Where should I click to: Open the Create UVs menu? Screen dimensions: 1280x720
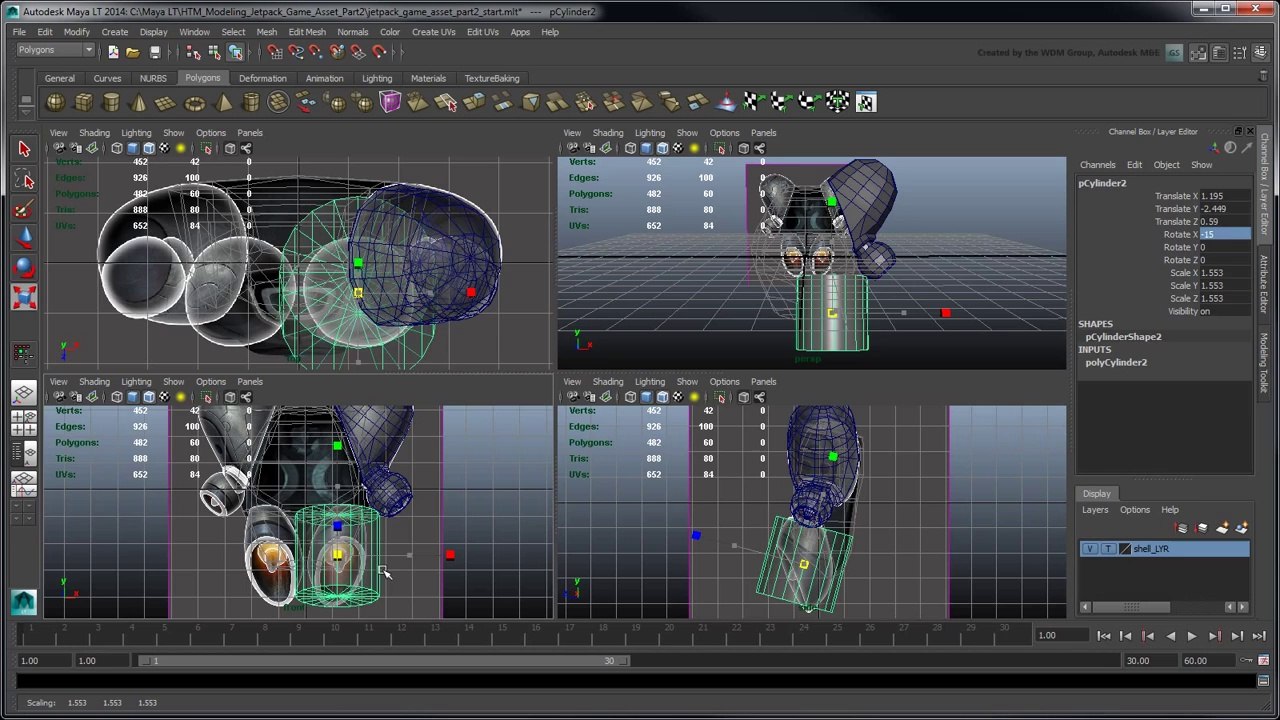tap(433, 32)
